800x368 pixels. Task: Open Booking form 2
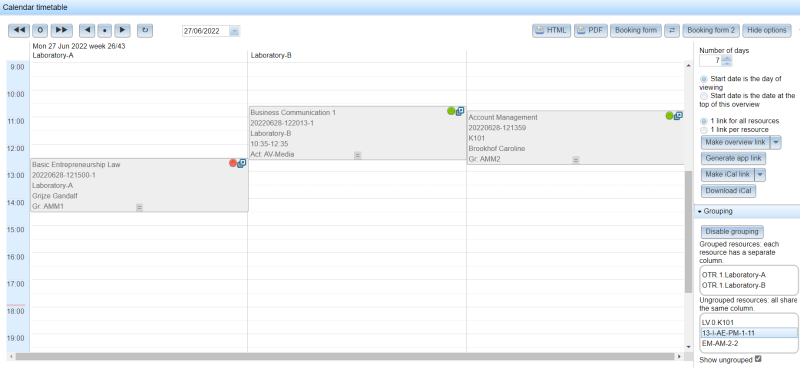click(x=711, y=31)
